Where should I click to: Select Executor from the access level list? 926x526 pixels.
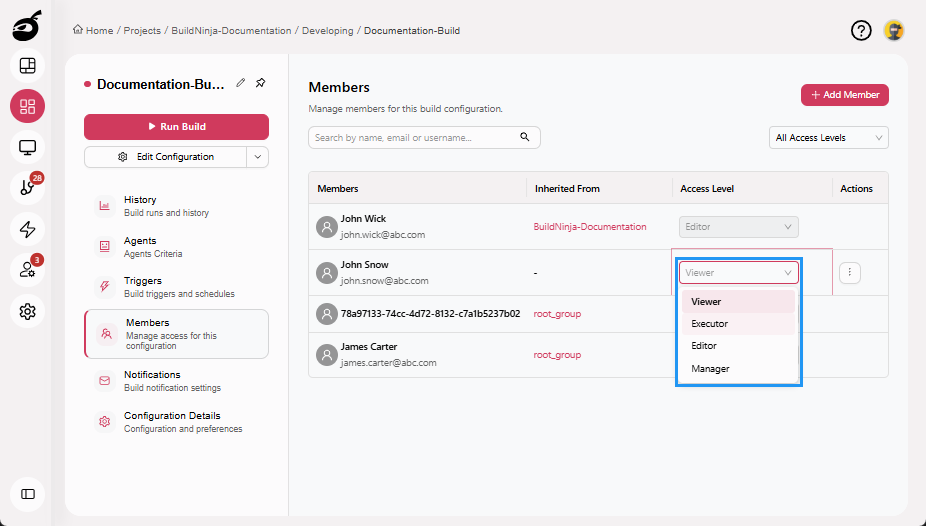739,324
